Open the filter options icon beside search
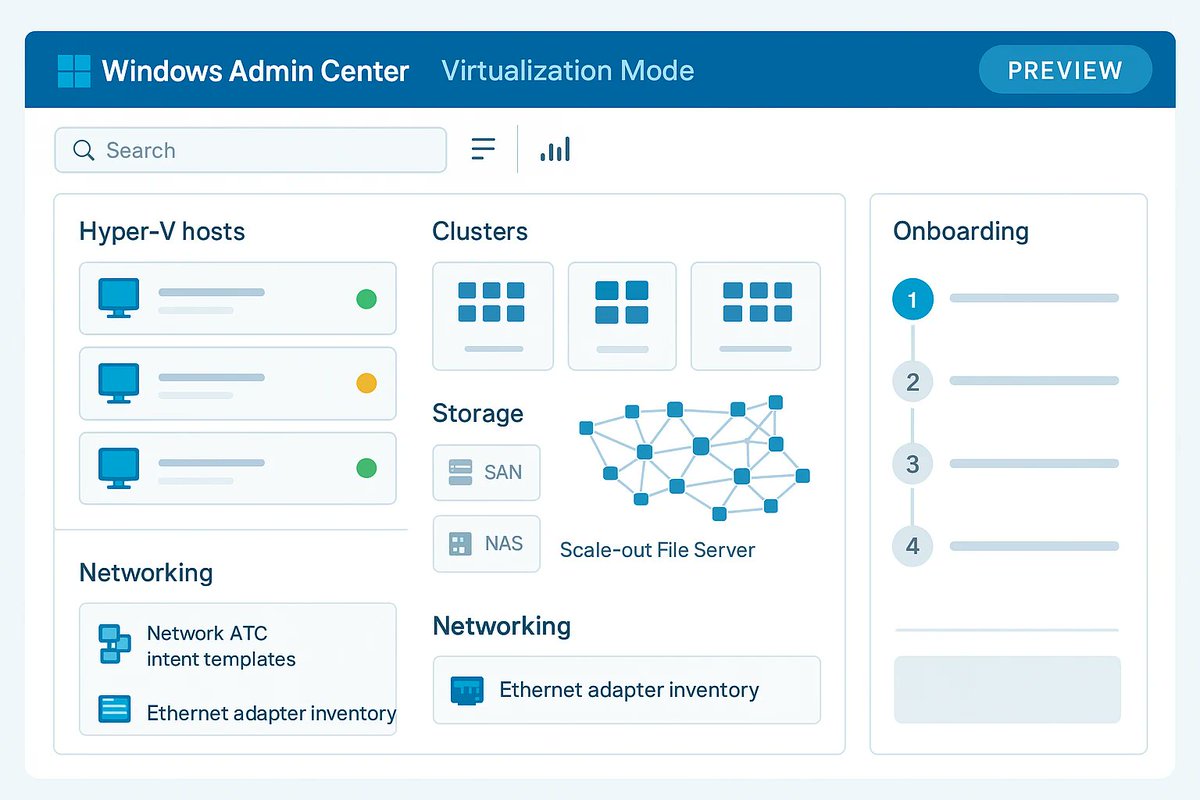Viewport: 1200px width, 800px height. pos(483,148)
